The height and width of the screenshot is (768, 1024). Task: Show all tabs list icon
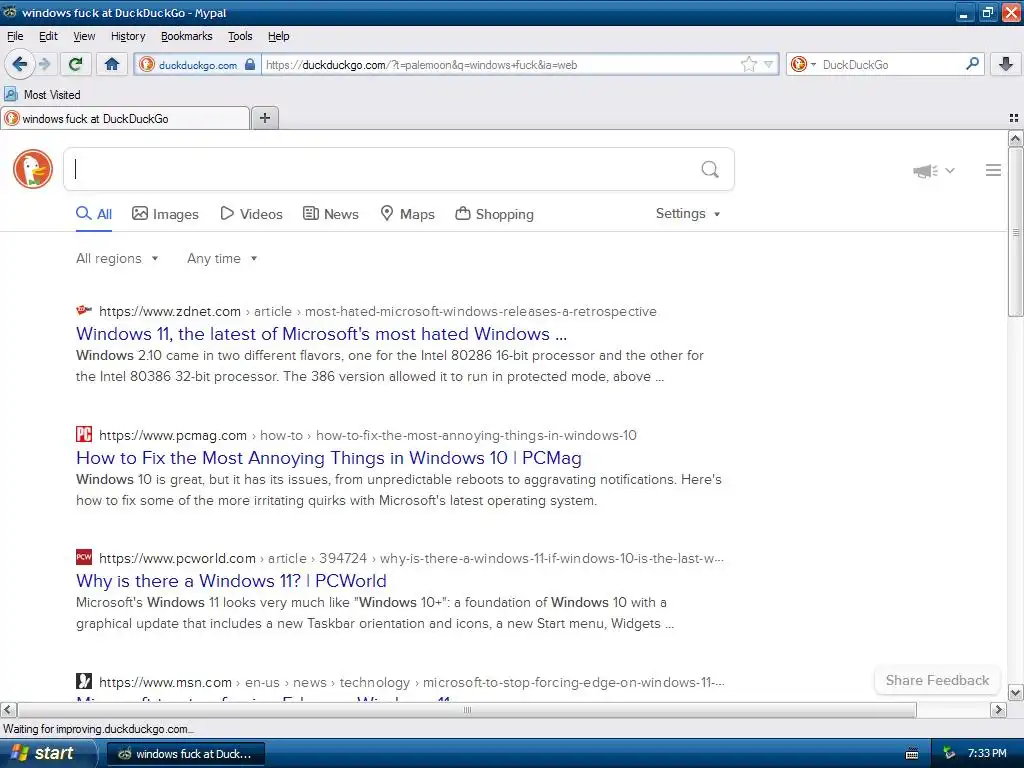[1014, 118]
